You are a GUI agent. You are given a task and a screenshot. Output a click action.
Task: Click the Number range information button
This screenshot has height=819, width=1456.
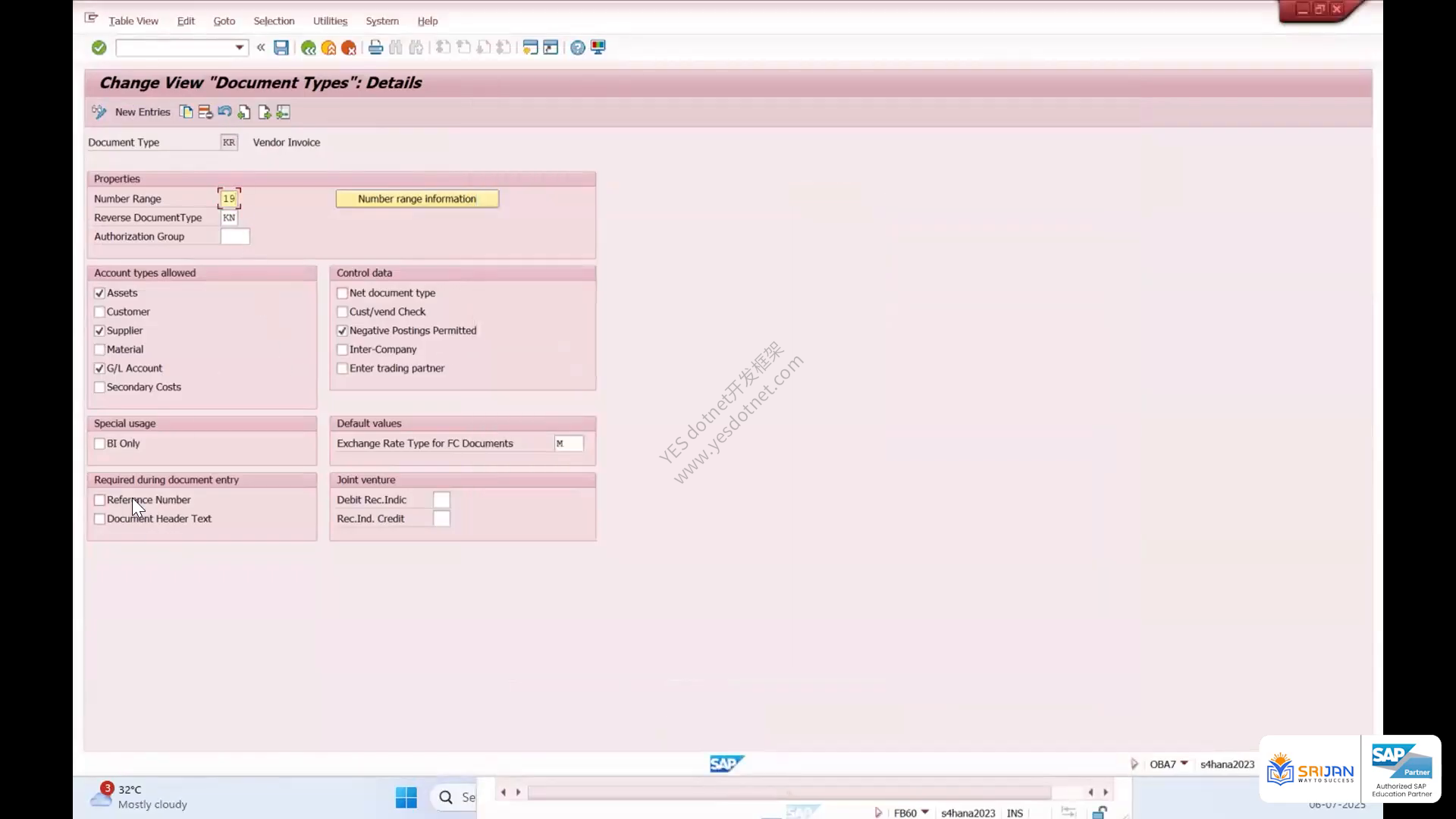click(417, 199)
